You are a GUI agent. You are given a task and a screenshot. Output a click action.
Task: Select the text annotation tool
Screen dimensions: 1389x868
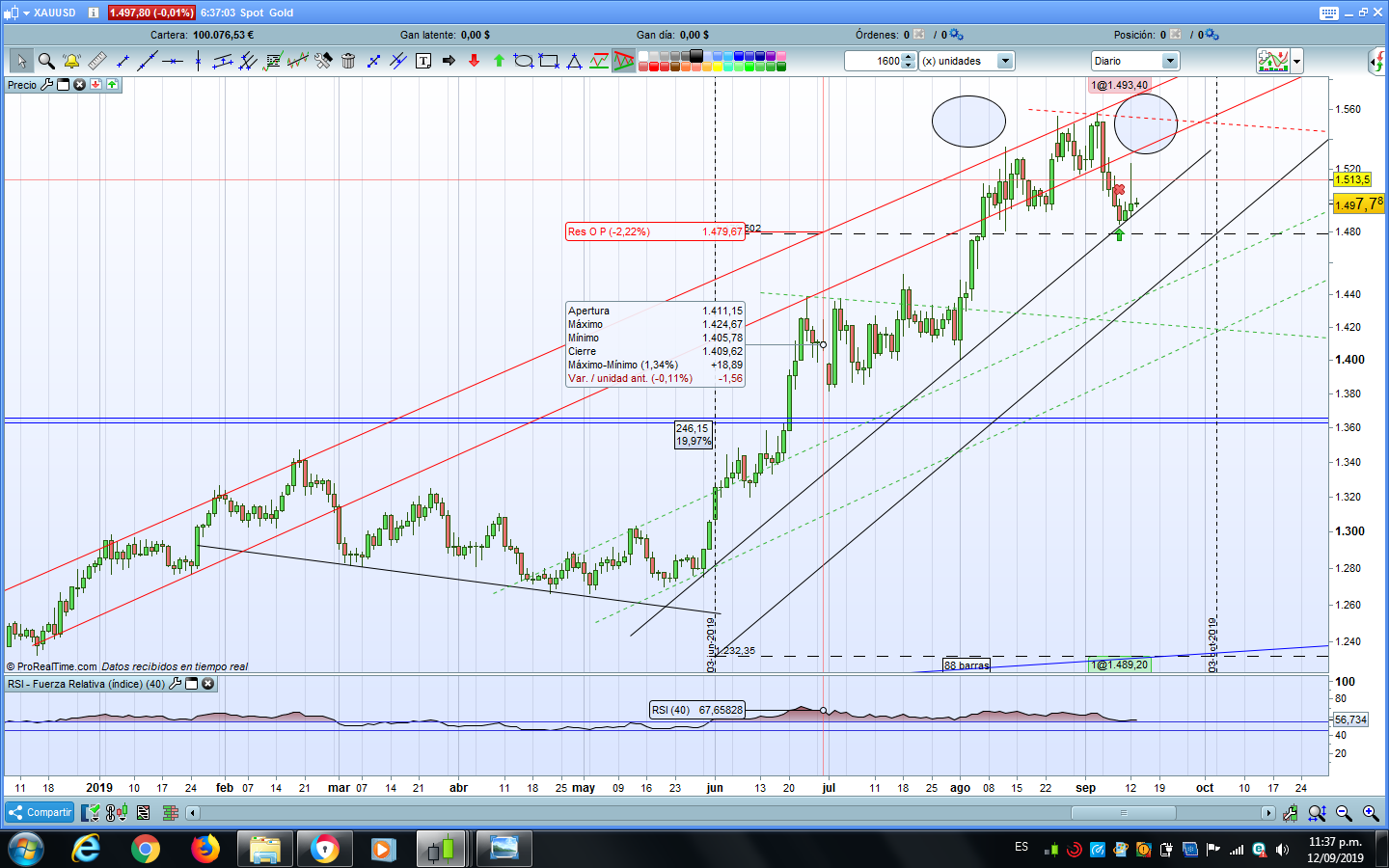pos(423,61)
